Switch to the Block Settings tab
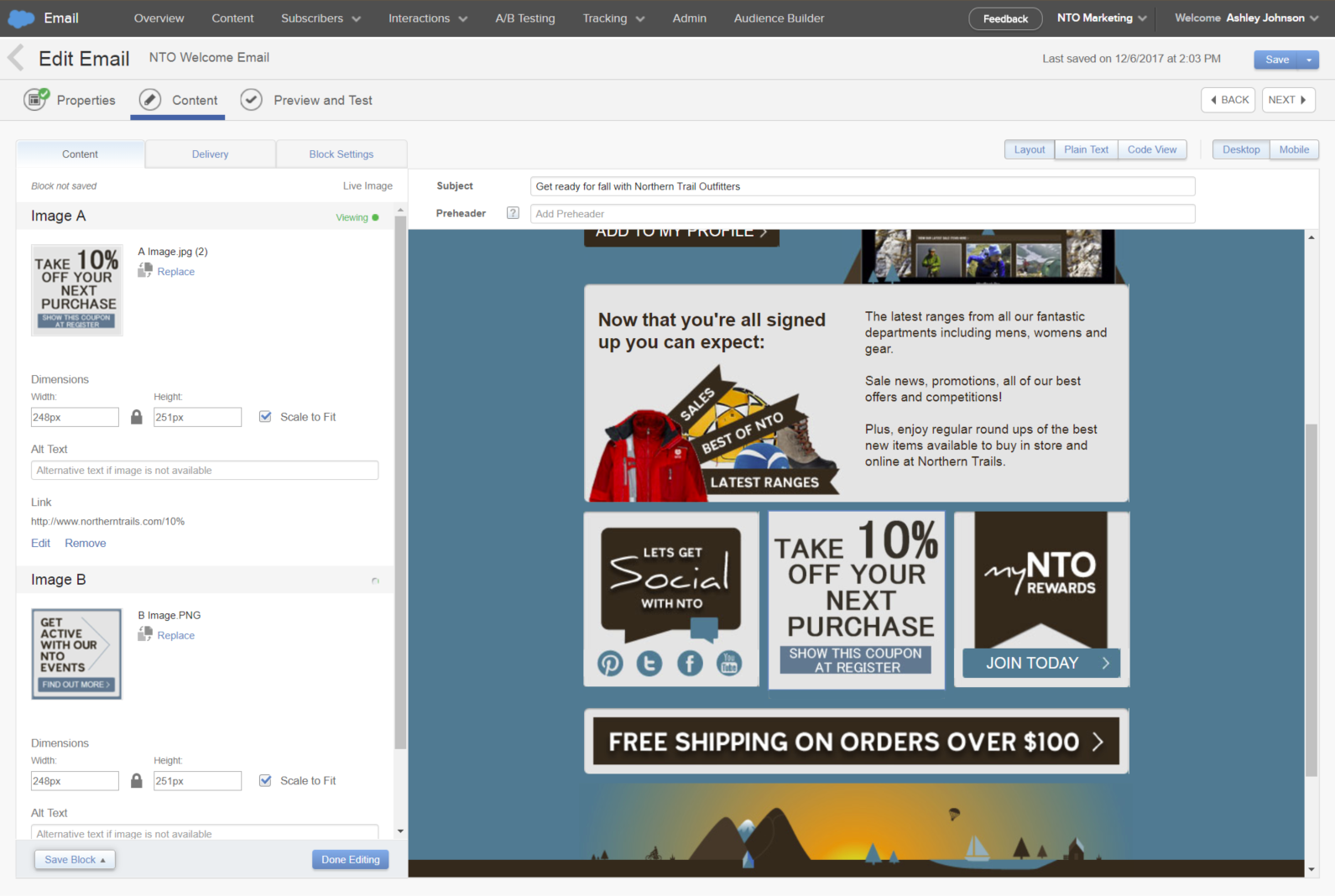1335x896 pixels. coord(342,154)
